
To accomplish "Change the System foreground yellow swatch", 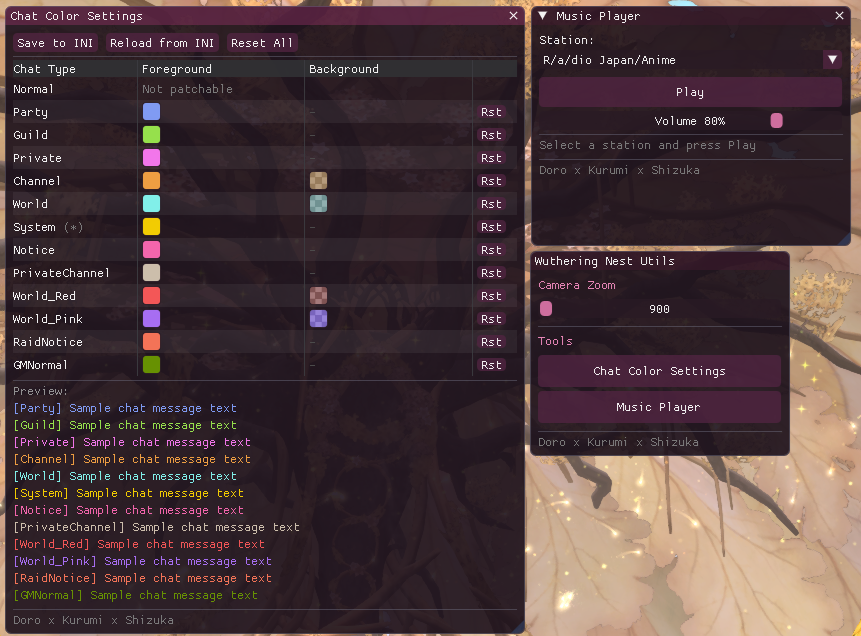I will [x=151, y=227].
